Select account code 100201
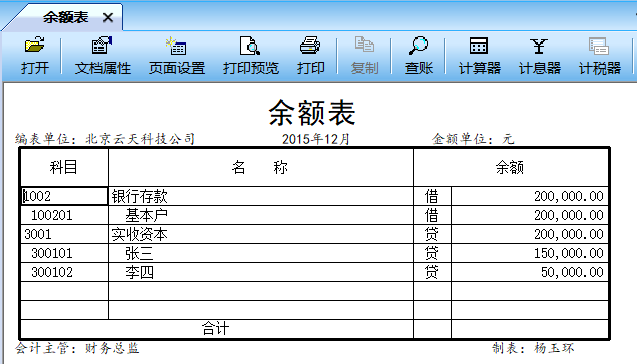Screen dimensions: 637x364 click(65, 215)
